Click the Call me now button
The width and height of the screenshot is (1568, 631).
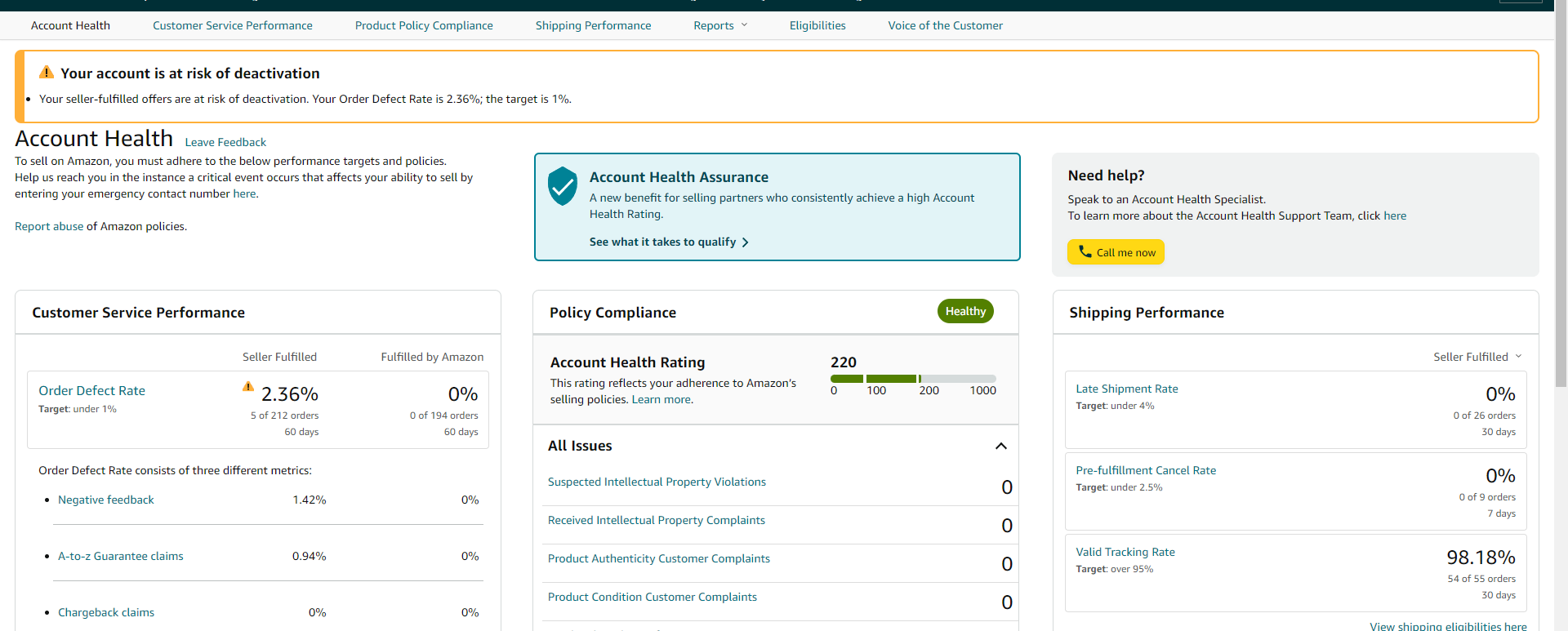click(1116, 252)
